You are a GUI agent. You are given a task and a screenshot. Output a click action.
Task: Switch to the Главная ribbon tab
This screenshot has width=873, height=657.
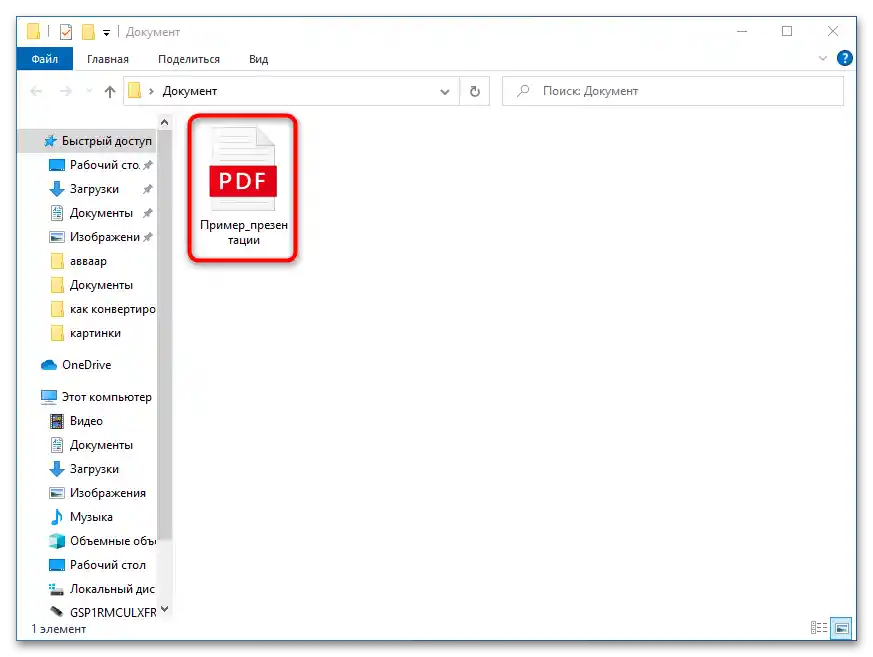107,59
